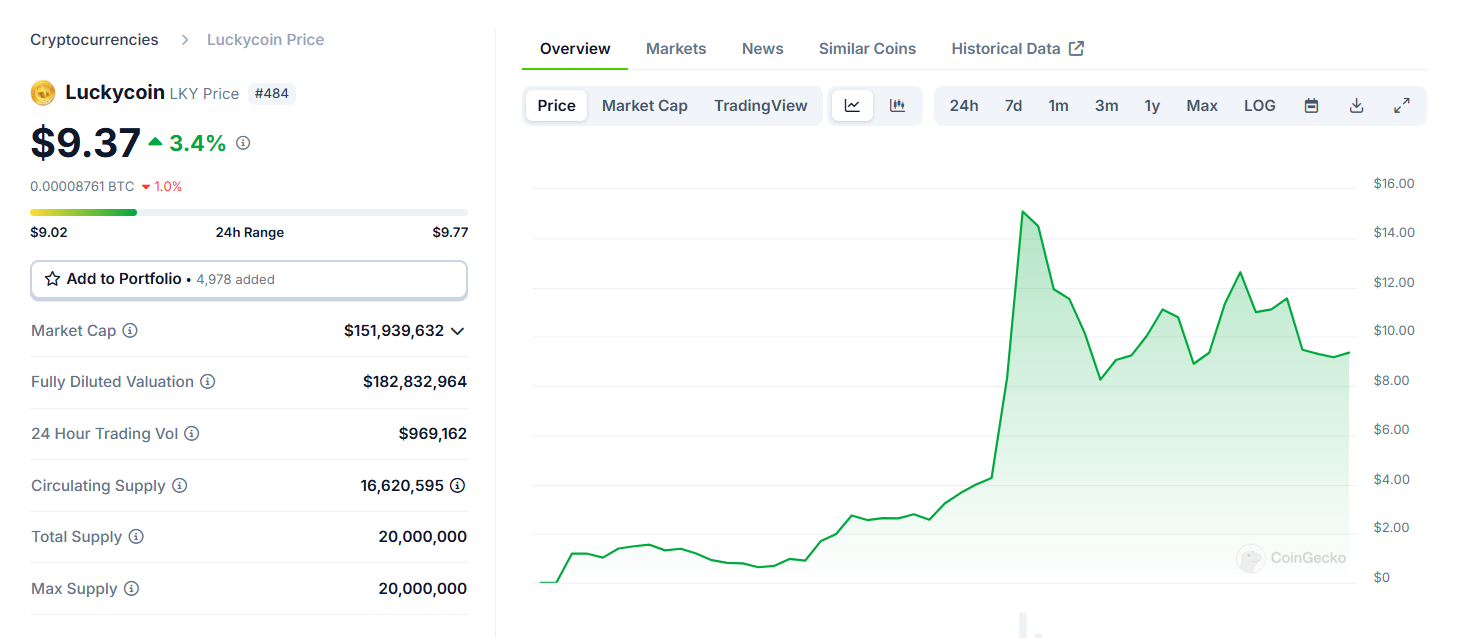The image size is (1466, 638).
Task: Open the News tab
Action: [x=762, y=48]
